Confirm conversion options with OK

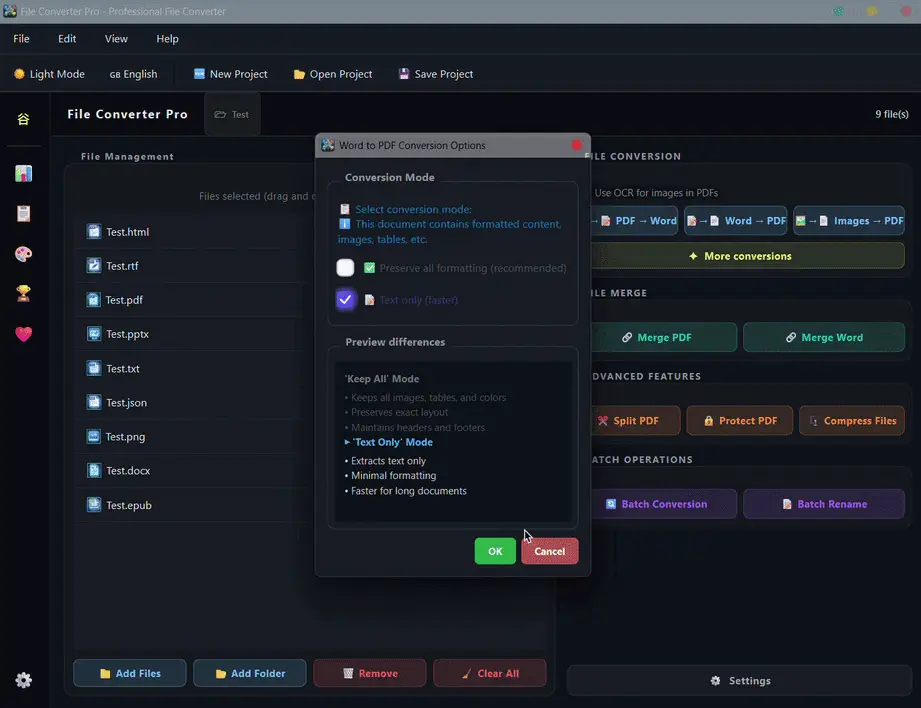pos(495,551)
